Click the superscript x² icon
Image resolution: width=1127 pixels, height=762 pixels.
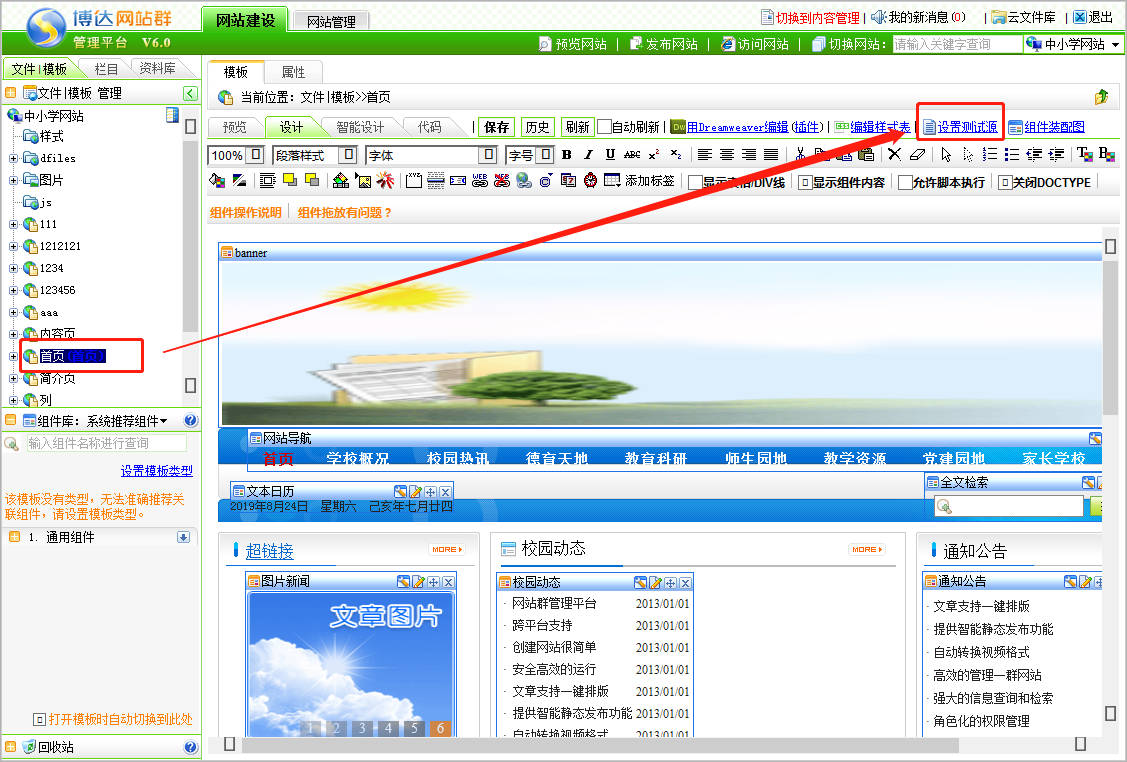(x=654, y=155)
